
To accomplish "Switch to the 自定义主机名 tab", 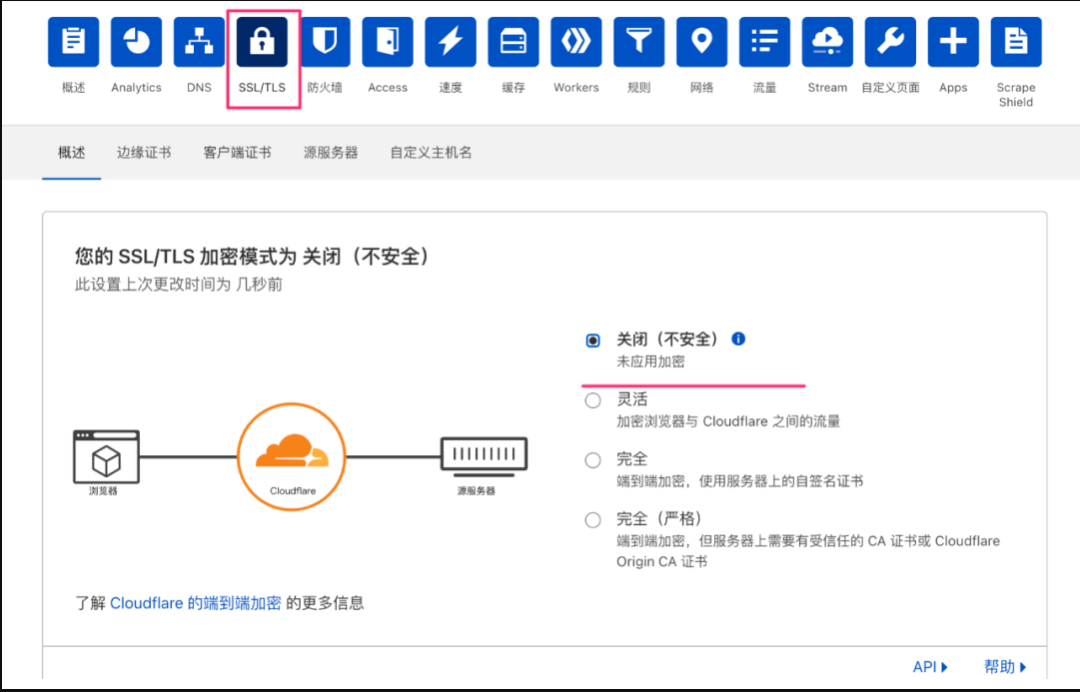I will [431, 153].
